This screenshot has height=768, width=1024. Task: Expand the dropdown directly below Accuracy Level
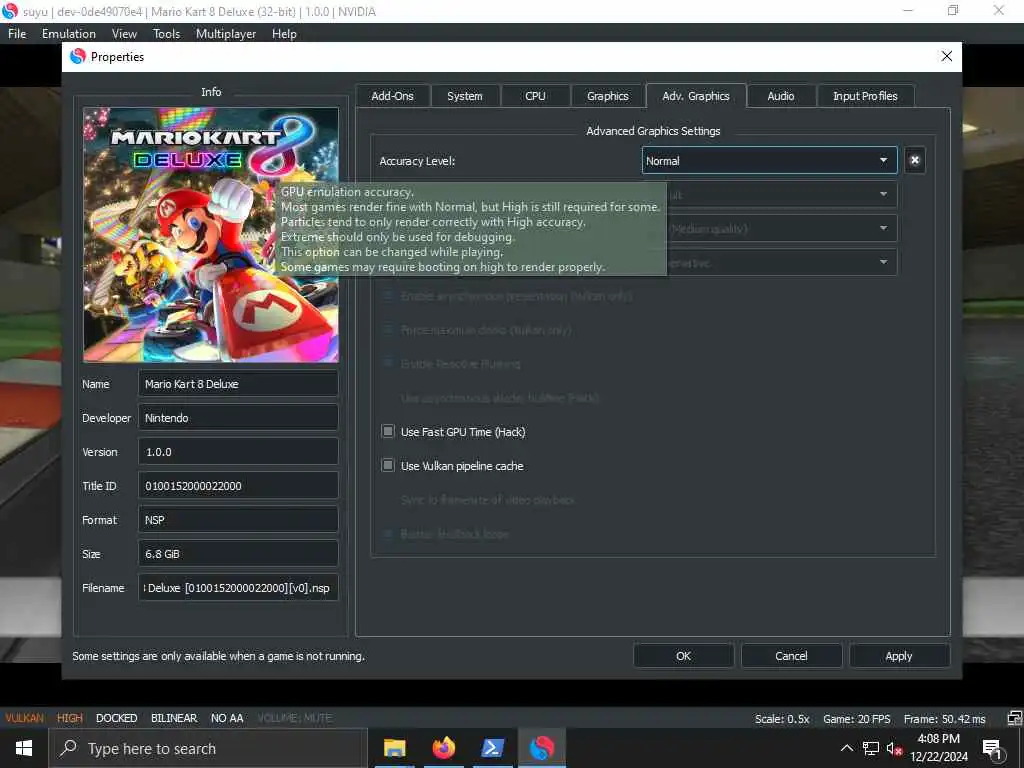pyautogui.click(x=782, y=195)
